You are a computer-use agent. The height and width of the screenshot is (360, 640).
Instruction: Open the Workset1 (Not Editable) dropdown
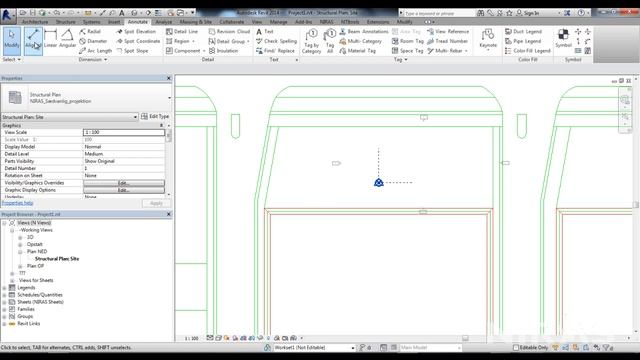coord(313,348)
